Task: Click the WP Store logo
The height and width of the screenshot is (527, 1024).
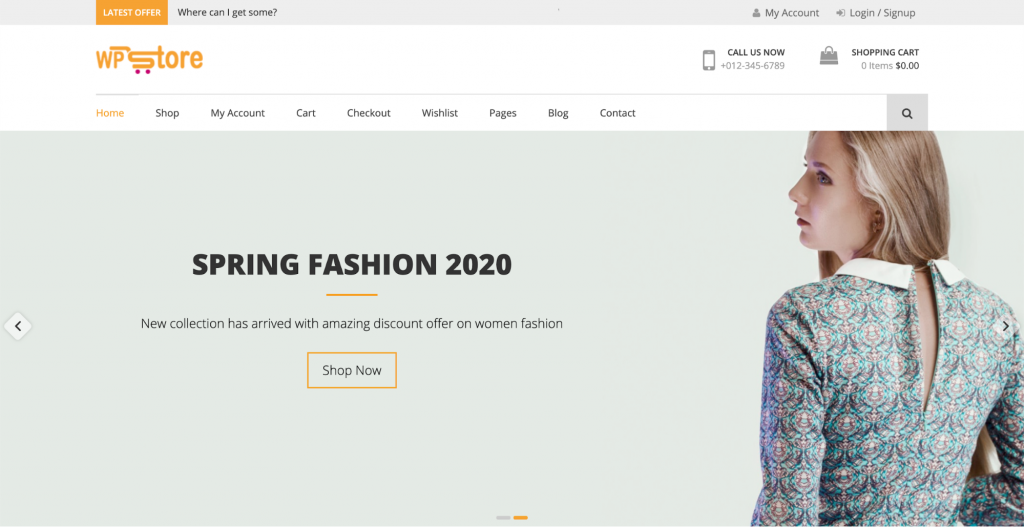Action: [x=150, y=59]
